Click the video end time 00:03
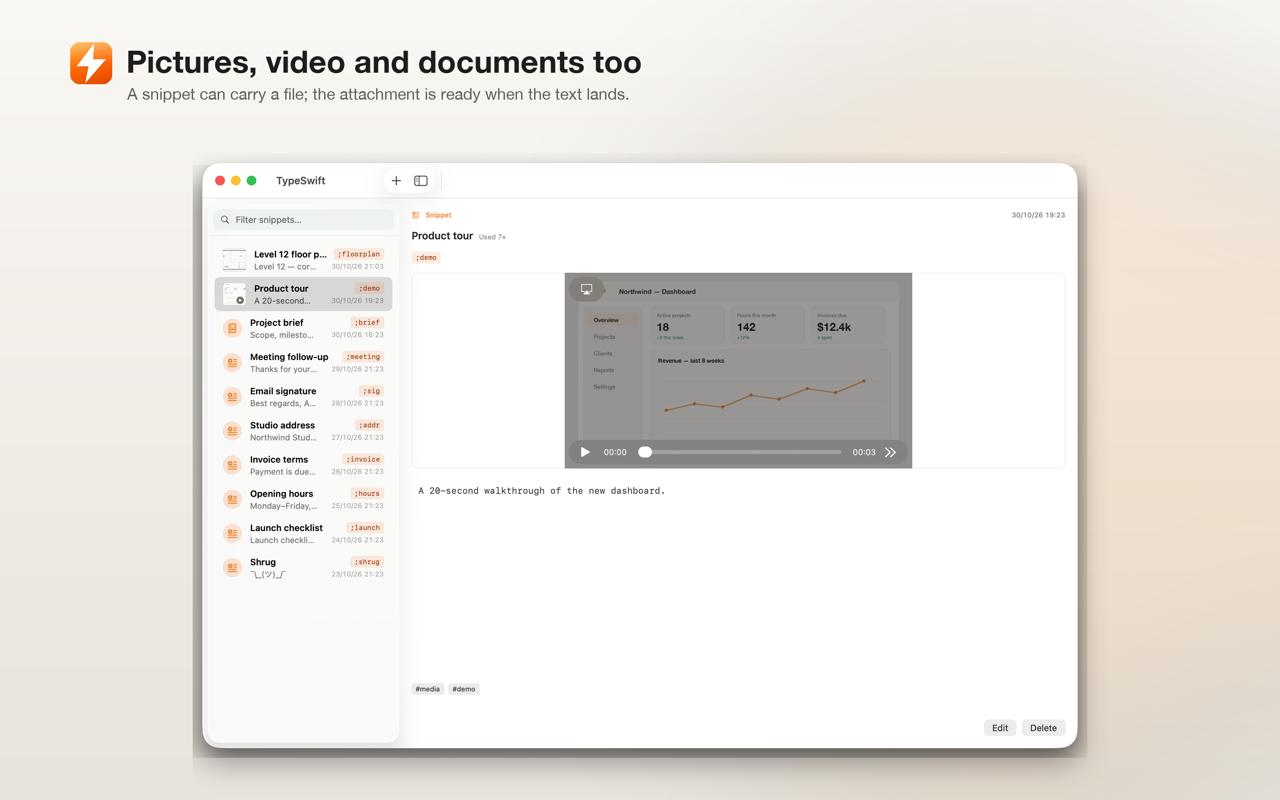1280x800 pixels. click(864, 452)
